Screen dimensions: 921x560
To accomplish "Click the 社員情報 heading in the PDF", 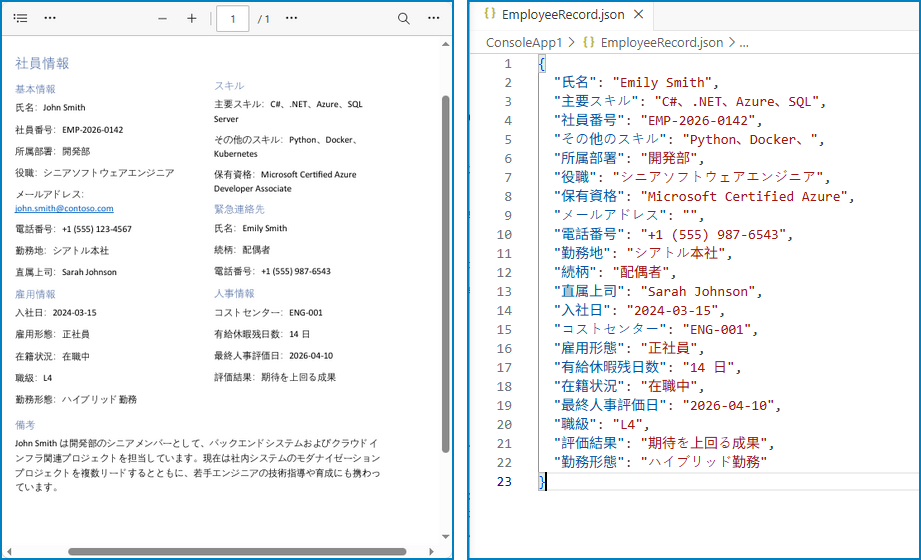I will pos(42,63).
